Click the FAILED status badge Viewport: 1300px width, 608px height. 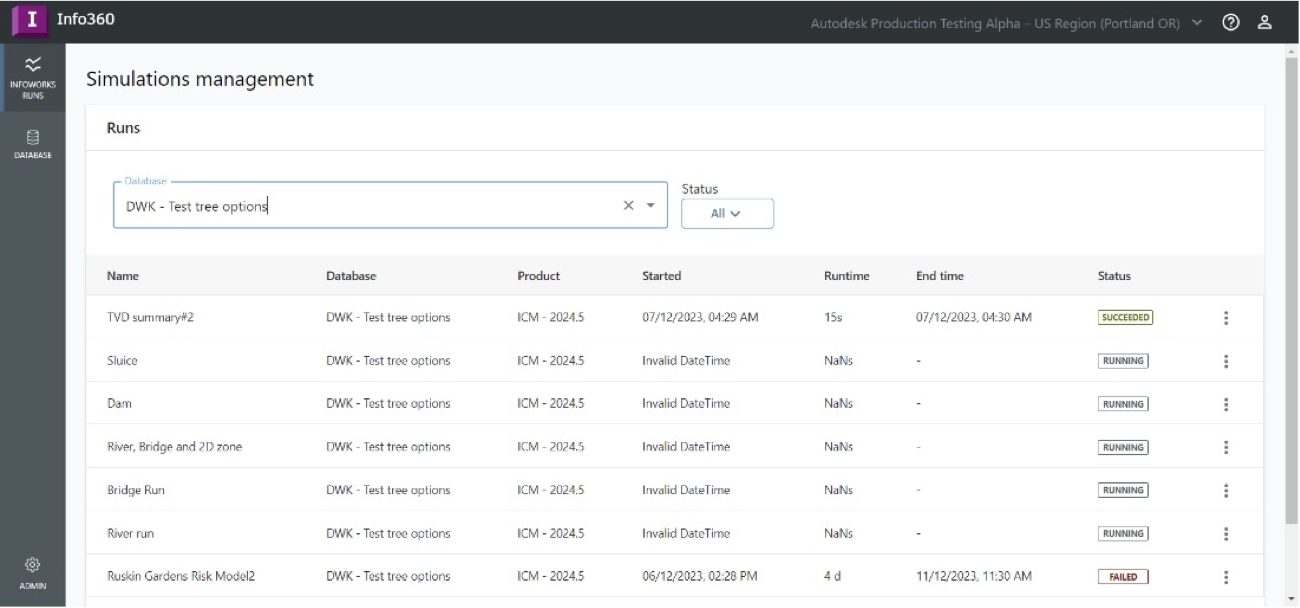point(1123,576)
